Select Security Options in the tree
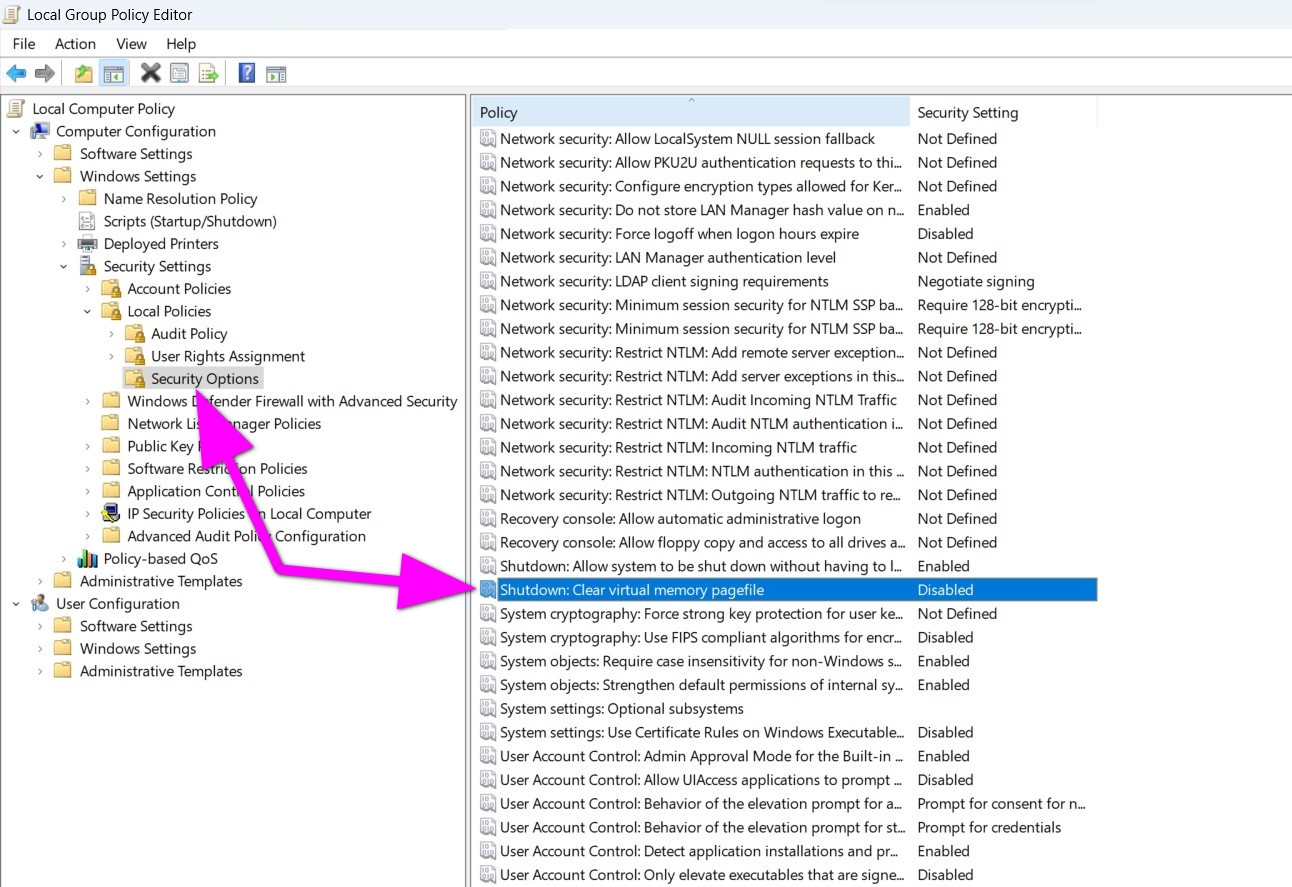The image size is (1292, 887). click(x=205, y=378)
